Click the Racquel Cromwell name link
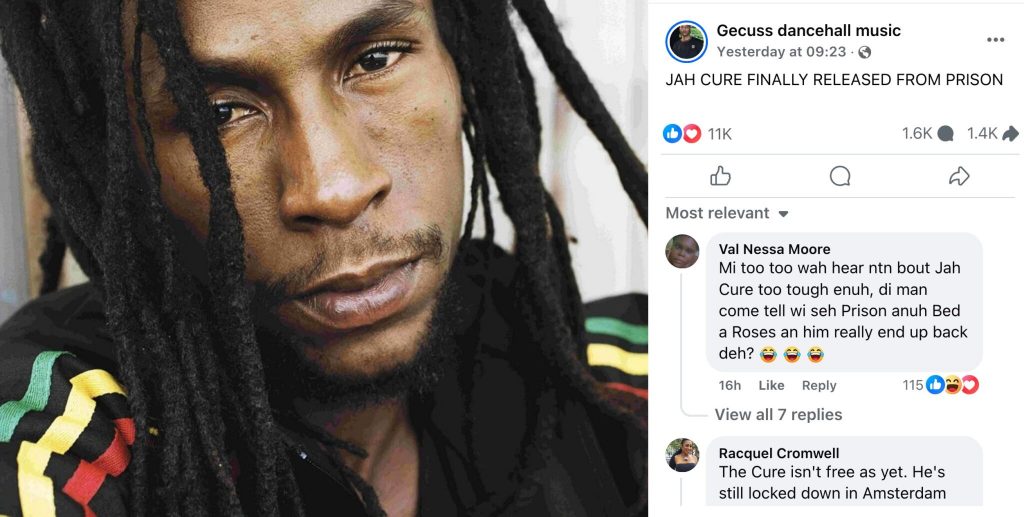Screen dimensions: 1024x517 (778, 453)
